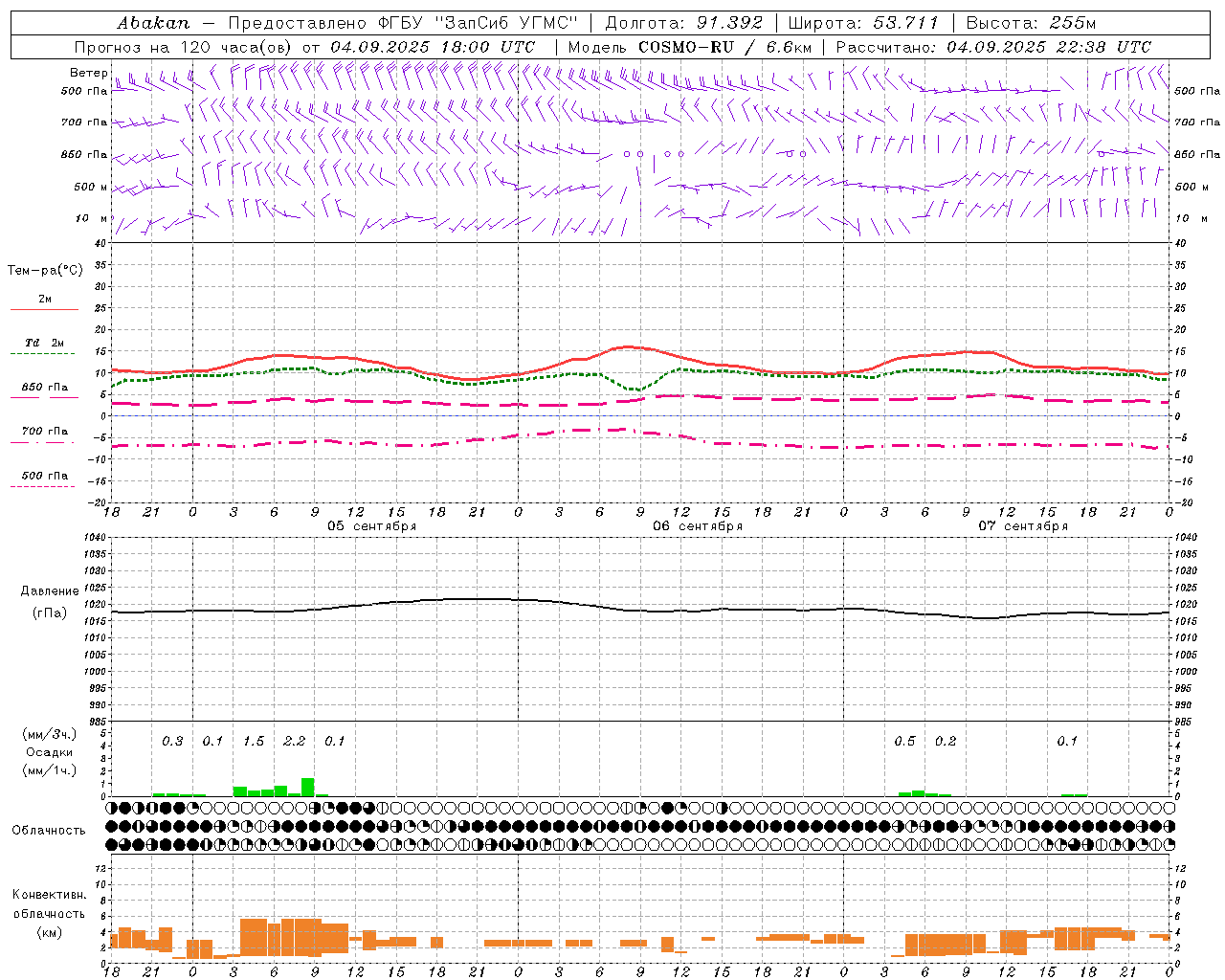Click the dashed line sample under the Td 2м legend
The image size is (1225, 980).
tap(44, 354)
